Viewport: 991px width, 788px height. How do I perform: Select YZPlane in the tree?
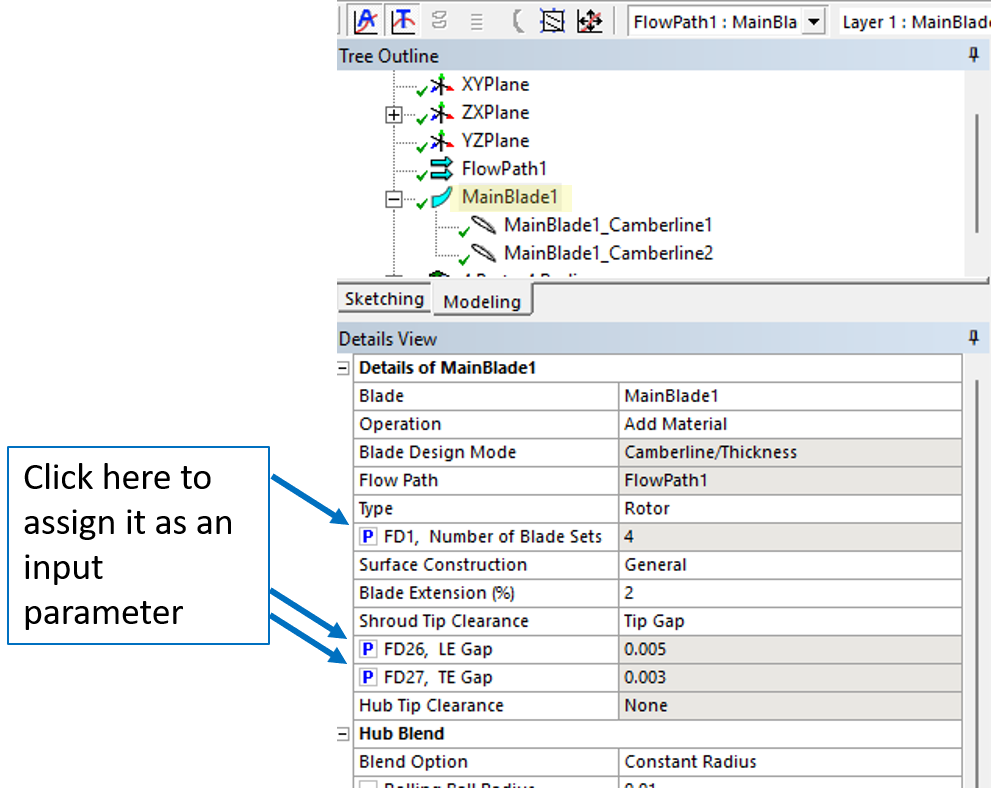click(495, 140)
